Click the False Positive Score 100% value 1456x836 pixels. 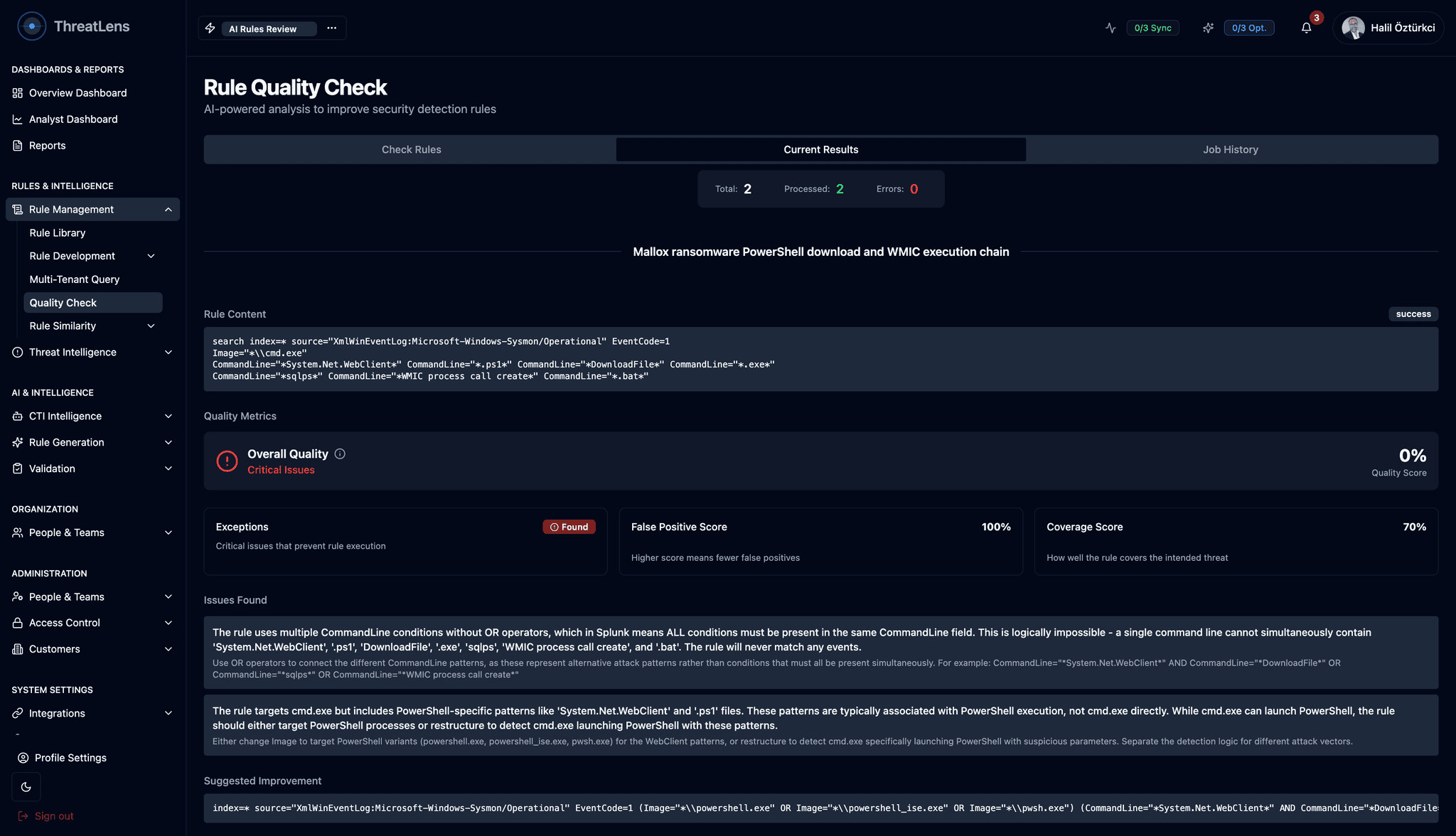point(995,527)
